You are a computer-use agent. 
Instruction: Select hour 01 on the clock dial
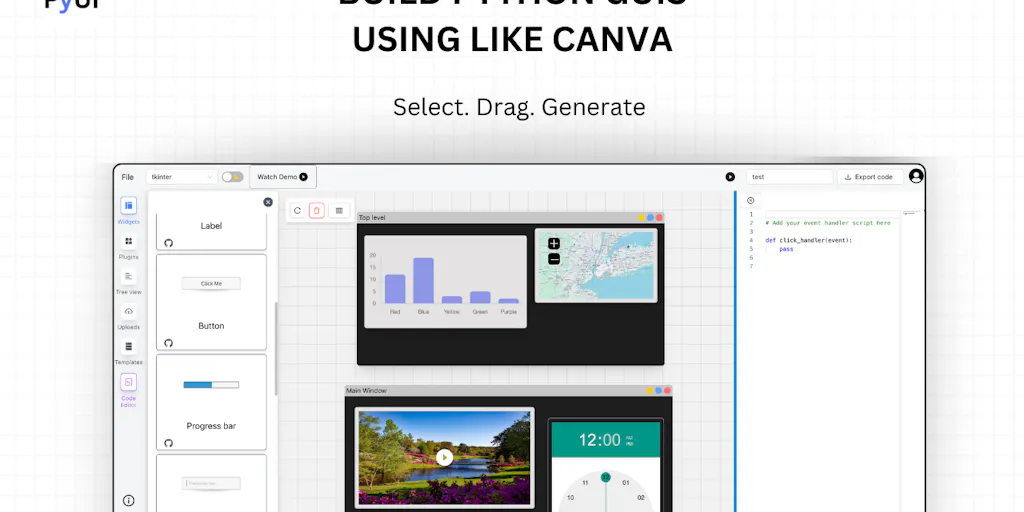pyautogui.click(x=626, y=483)
